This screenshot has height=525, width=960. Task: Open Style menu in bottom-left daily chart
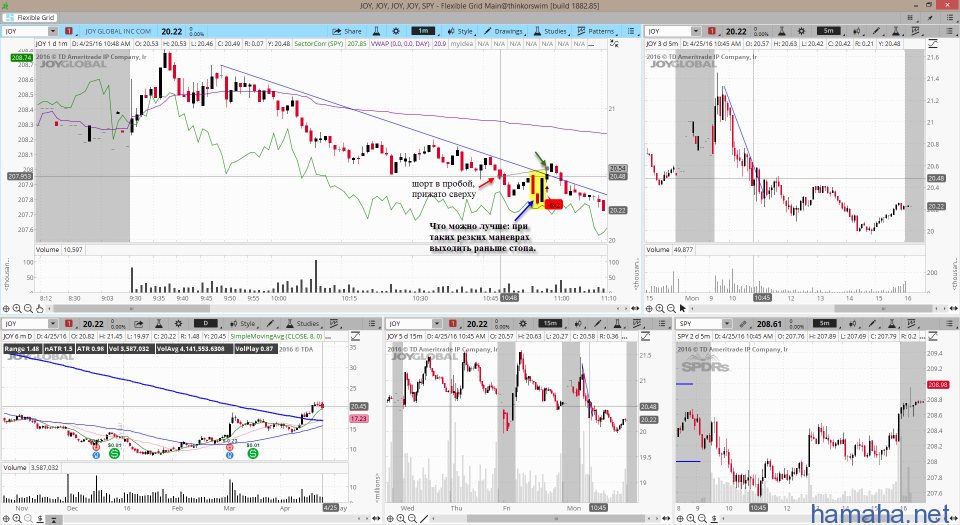tap(242, 324)
